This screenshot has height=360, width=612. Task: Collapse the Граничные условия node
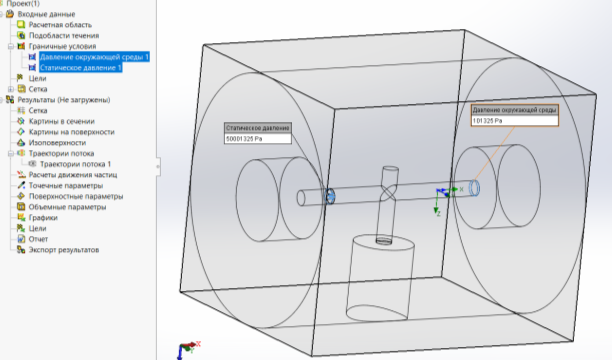(11, 46)
